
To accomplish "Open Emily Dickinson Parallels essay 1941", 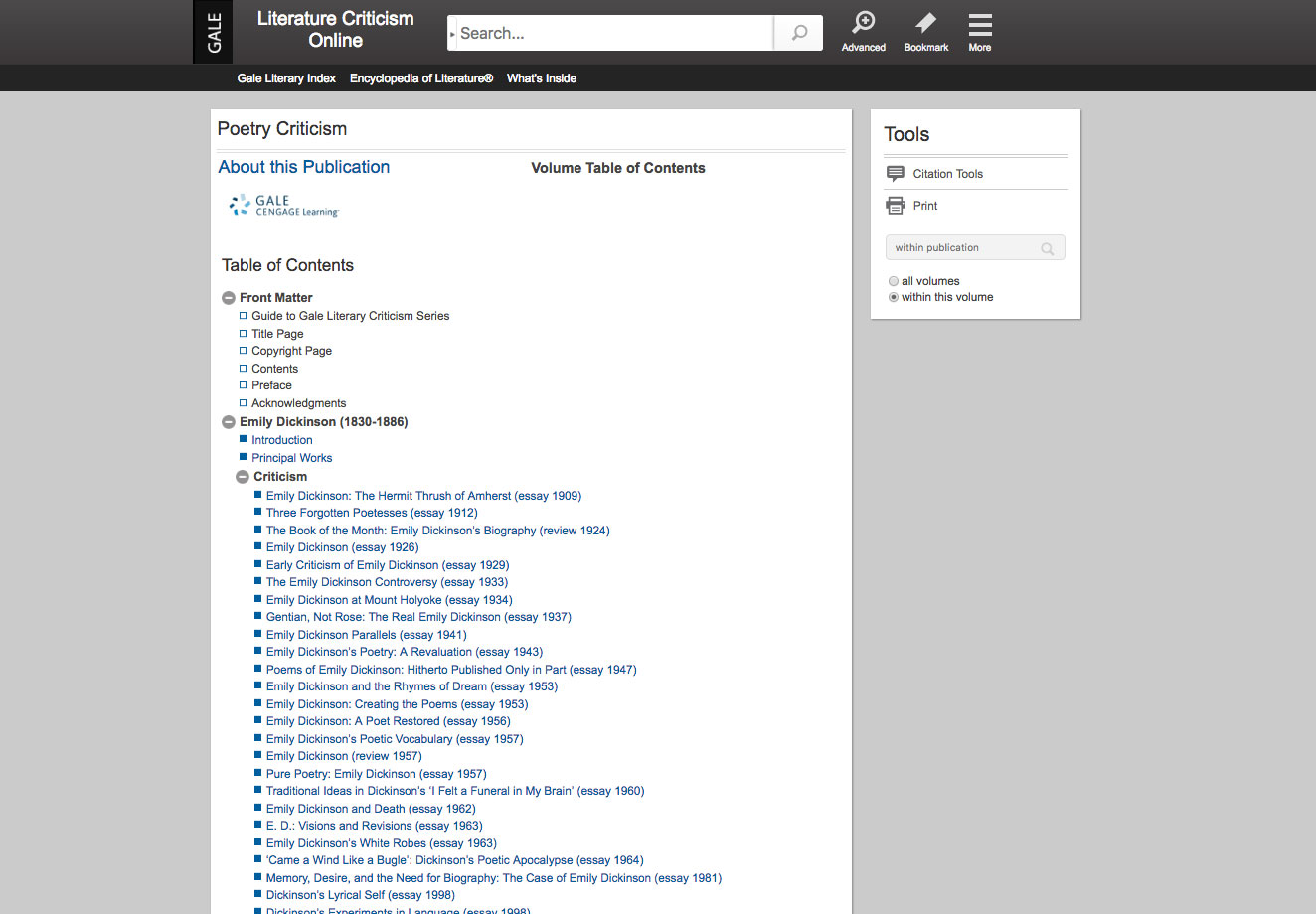I will (367, 635).
